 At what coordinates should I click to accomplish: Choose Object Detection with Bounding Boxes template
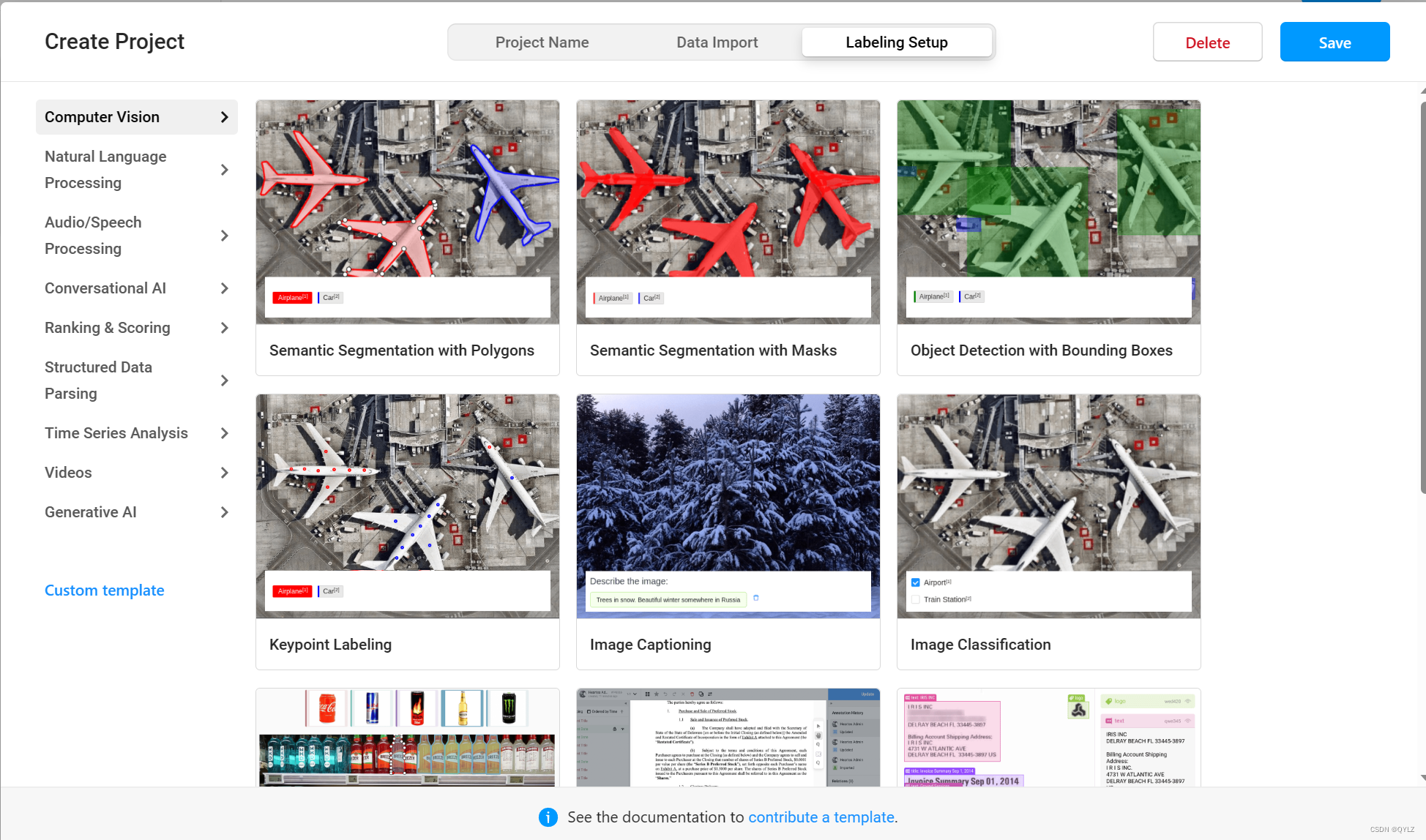coord(1049,238)
